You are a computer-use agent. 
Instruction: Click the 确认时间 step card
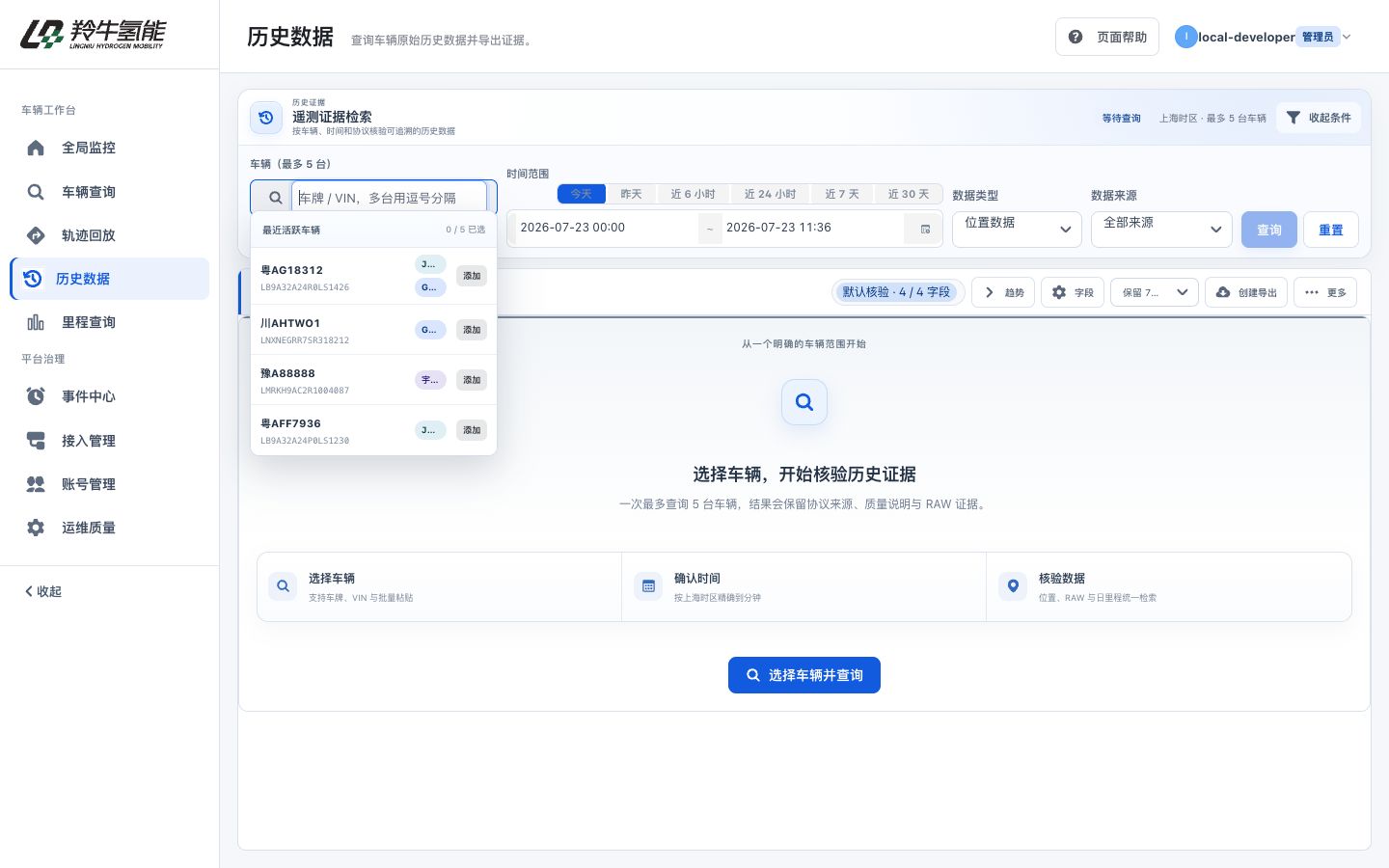[804, 586]
